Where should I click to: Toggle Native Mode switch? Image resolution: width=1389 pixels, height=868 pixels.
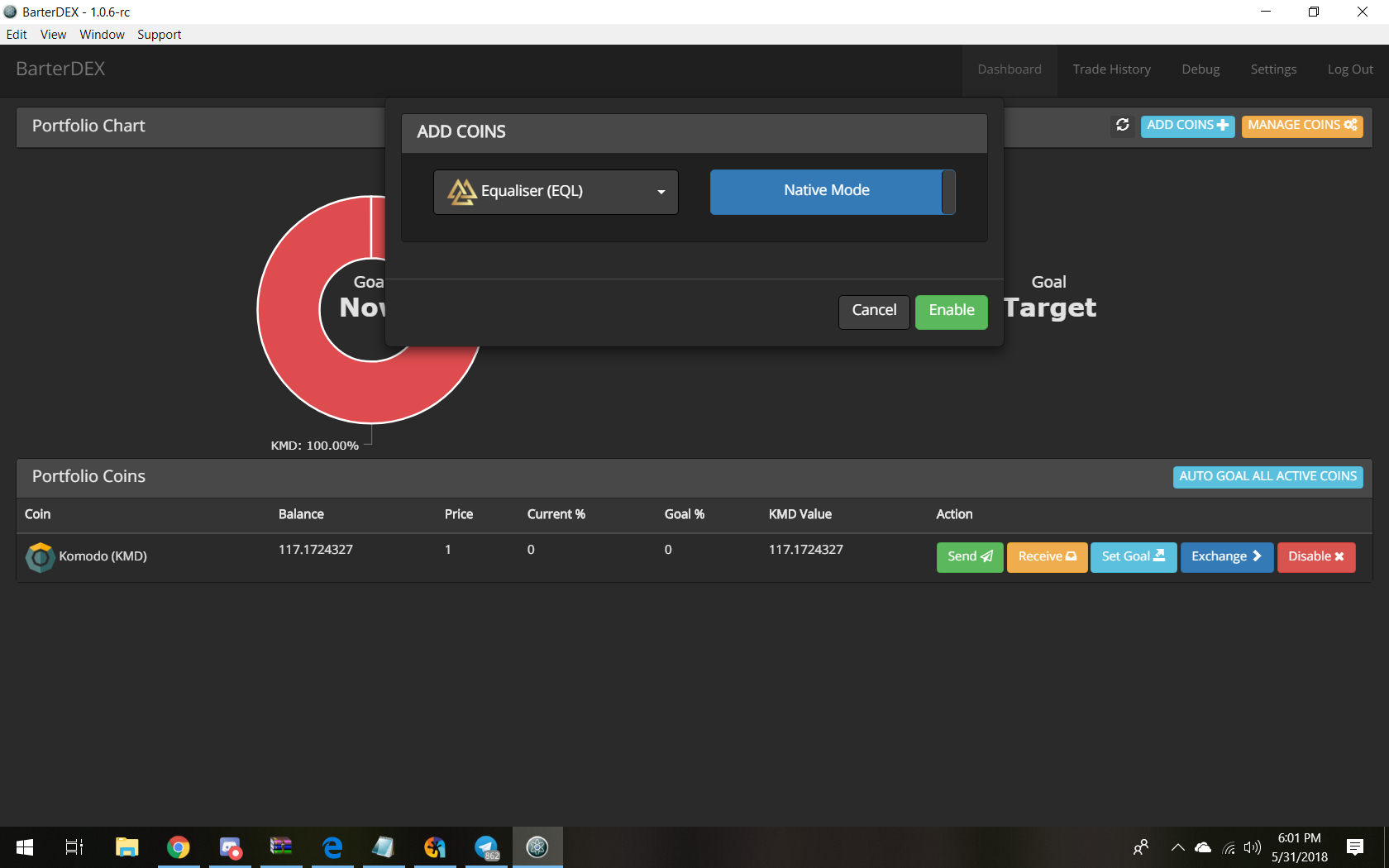click(x=833, y=192)
